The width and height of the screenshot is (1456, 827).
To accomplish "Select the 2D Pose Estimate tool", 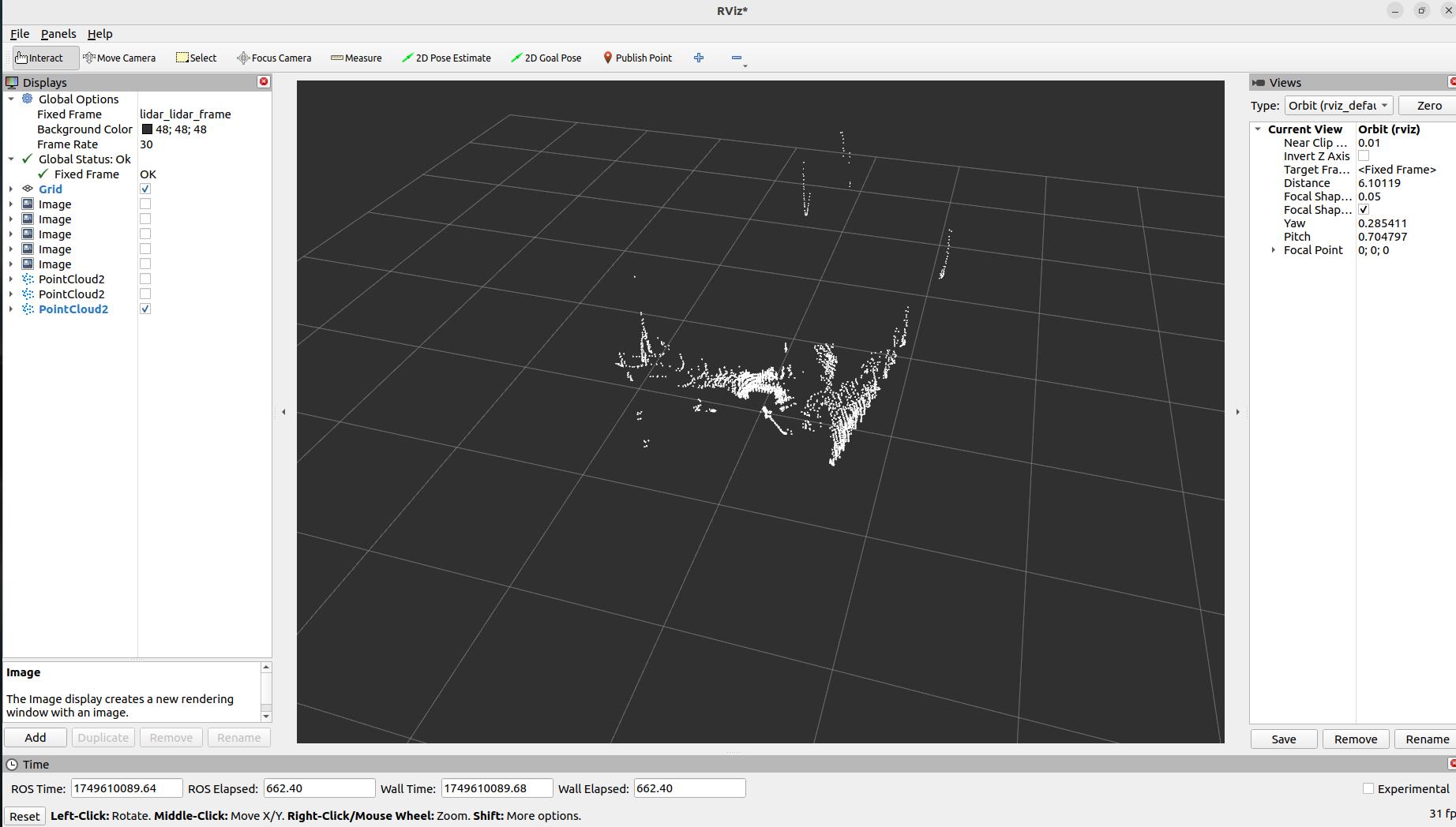I will point(447,58).
